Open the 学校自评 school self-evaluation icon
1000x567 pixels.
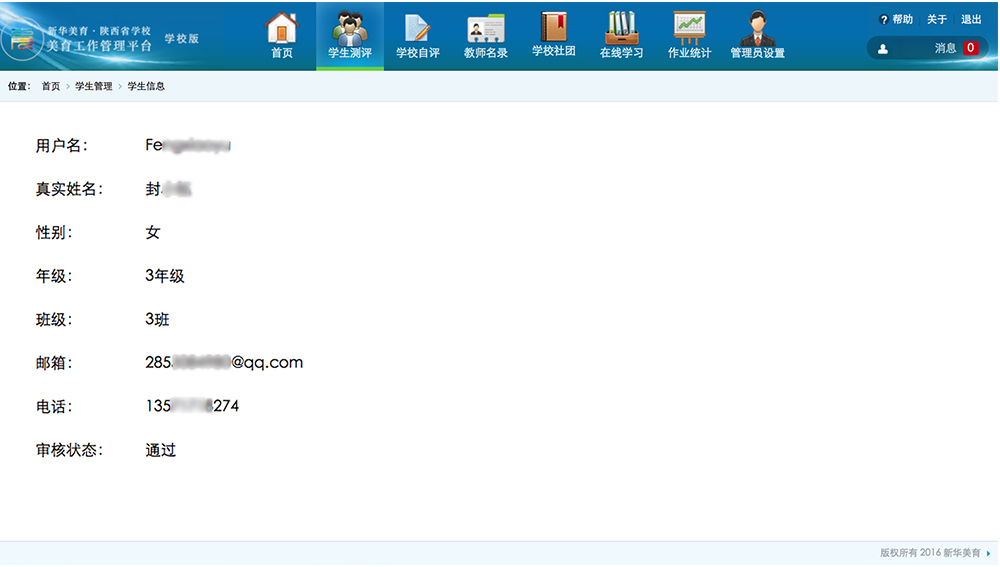pyautogui.click(x=417, y=28)
